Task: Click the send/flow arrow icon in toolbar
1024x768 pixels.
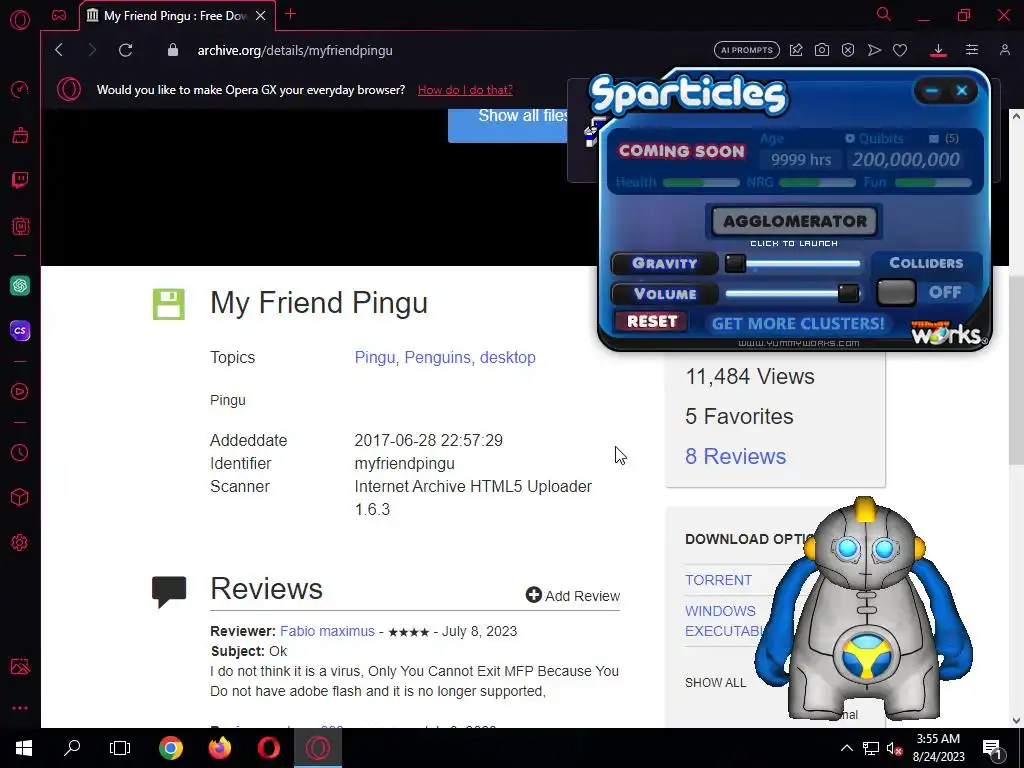Action: point(874,50)
